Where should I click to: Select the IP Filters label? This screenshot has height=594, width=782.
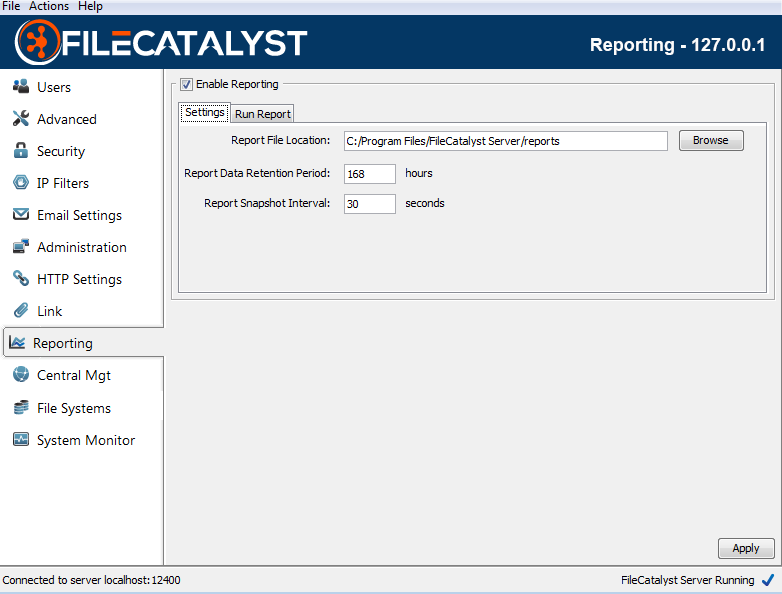pyautogui.click(x=63, y=183)
